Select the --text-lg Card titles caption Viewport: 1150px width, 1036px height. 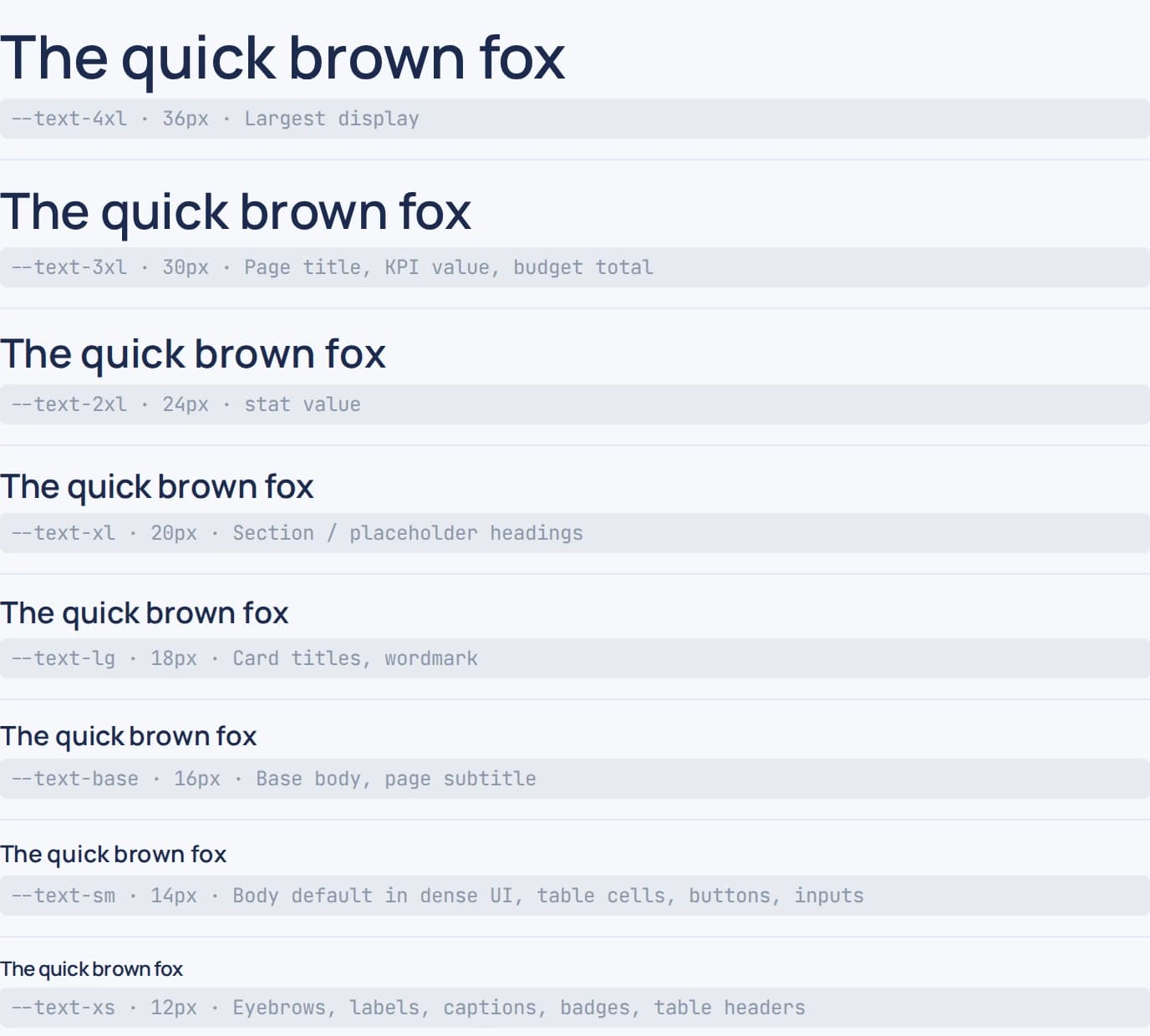tap(575, 658)
